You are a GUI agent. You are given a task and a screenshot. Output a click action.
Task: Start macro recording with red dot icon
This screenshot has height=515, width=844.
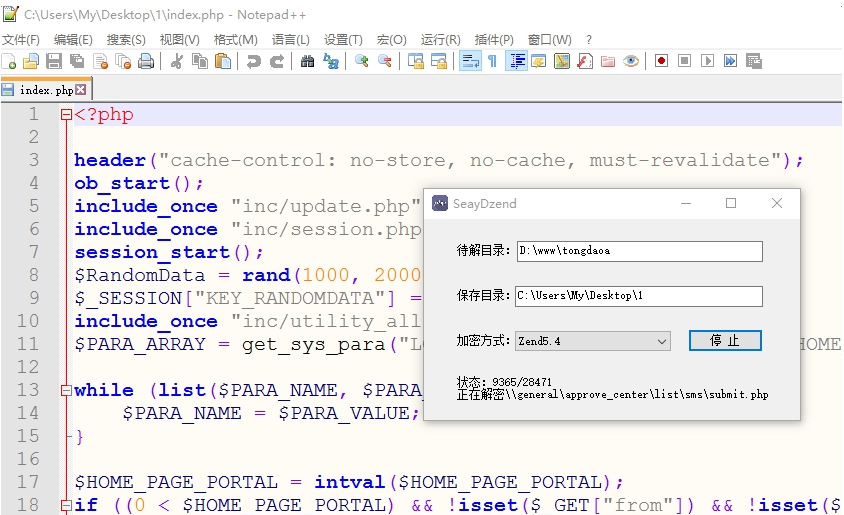click(661, 61)
